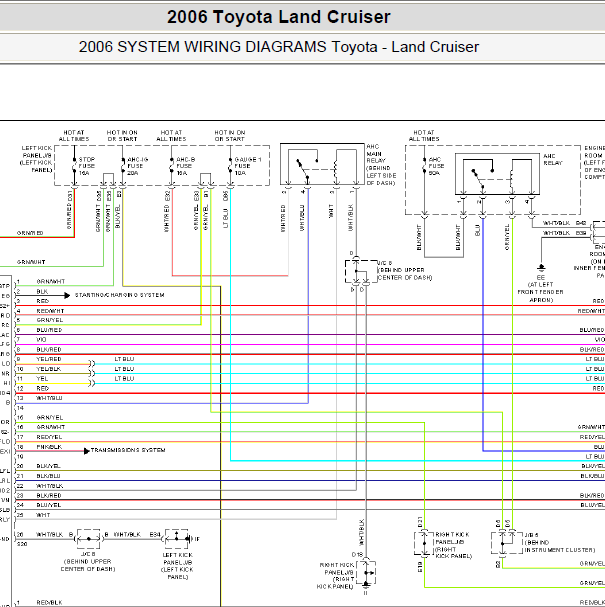Select pin 1 GRN/WHT wire label
This screenshot has width=605, height=607.
coord(51,281)
